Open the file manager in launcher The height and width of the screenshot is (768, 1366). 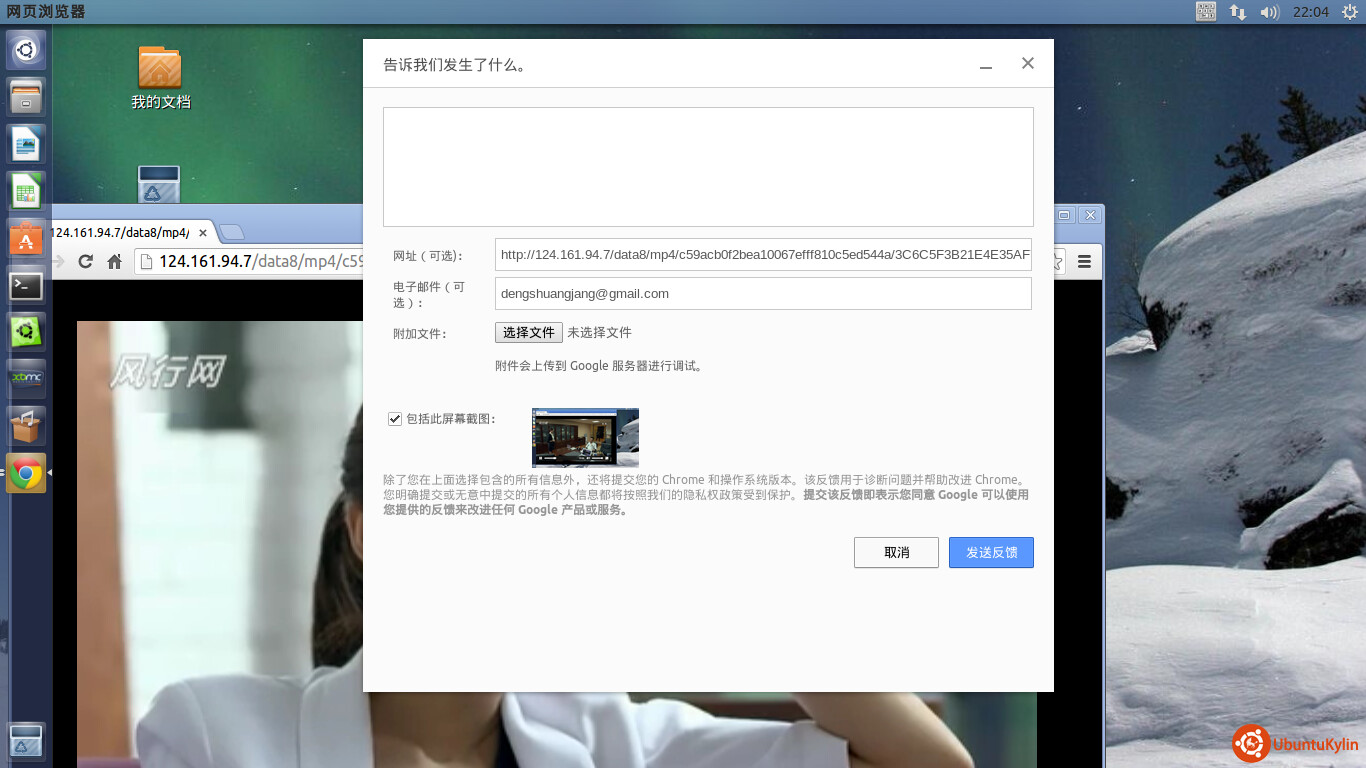point(26,97)
